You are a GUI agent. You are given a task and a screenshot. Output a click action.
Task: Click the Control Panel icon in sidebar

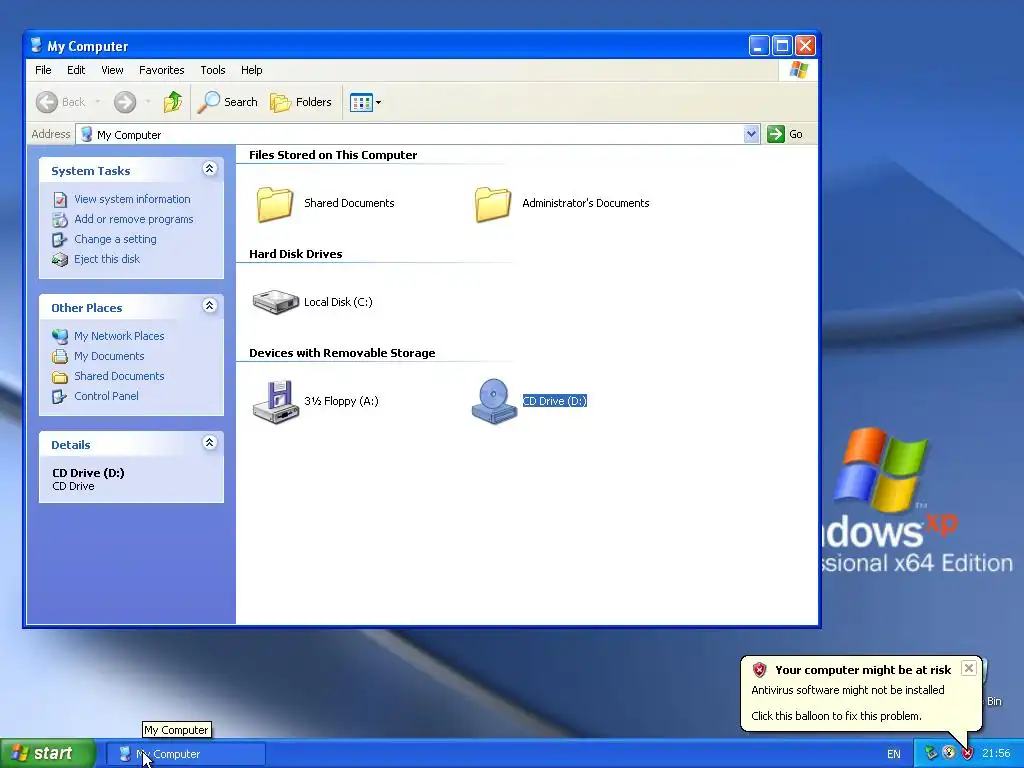click(59, 396)
